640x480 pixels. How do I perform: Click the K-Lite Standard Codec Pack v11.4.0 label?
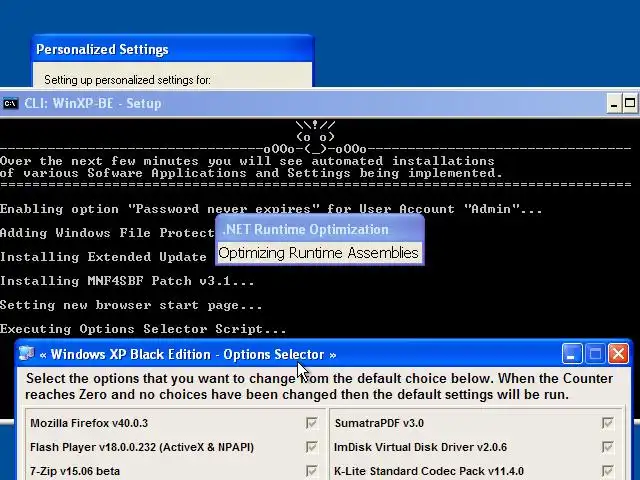coord(429,471)
